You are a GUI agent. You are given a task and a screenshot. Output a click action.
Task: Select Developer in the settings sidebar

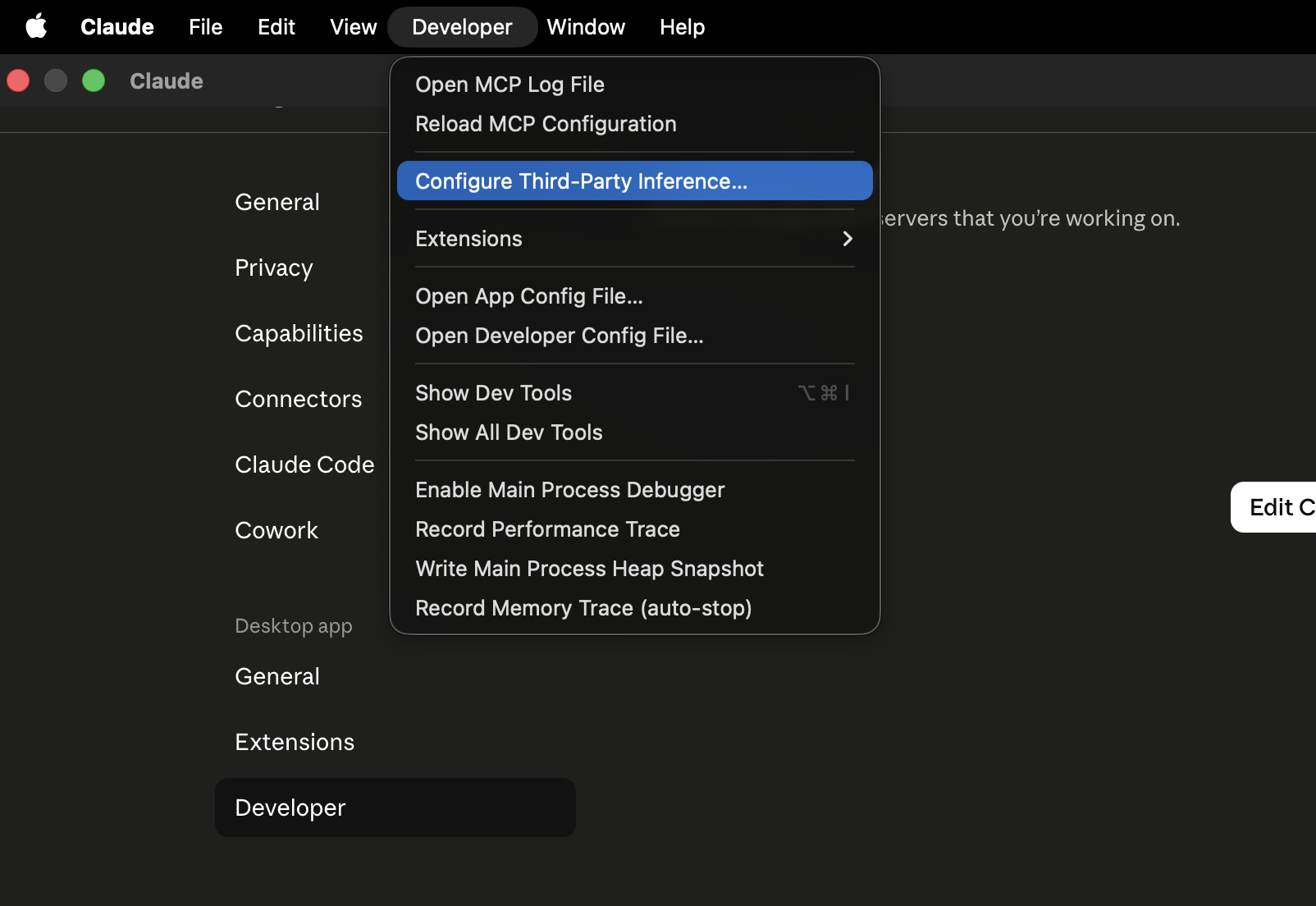[395, 808]
